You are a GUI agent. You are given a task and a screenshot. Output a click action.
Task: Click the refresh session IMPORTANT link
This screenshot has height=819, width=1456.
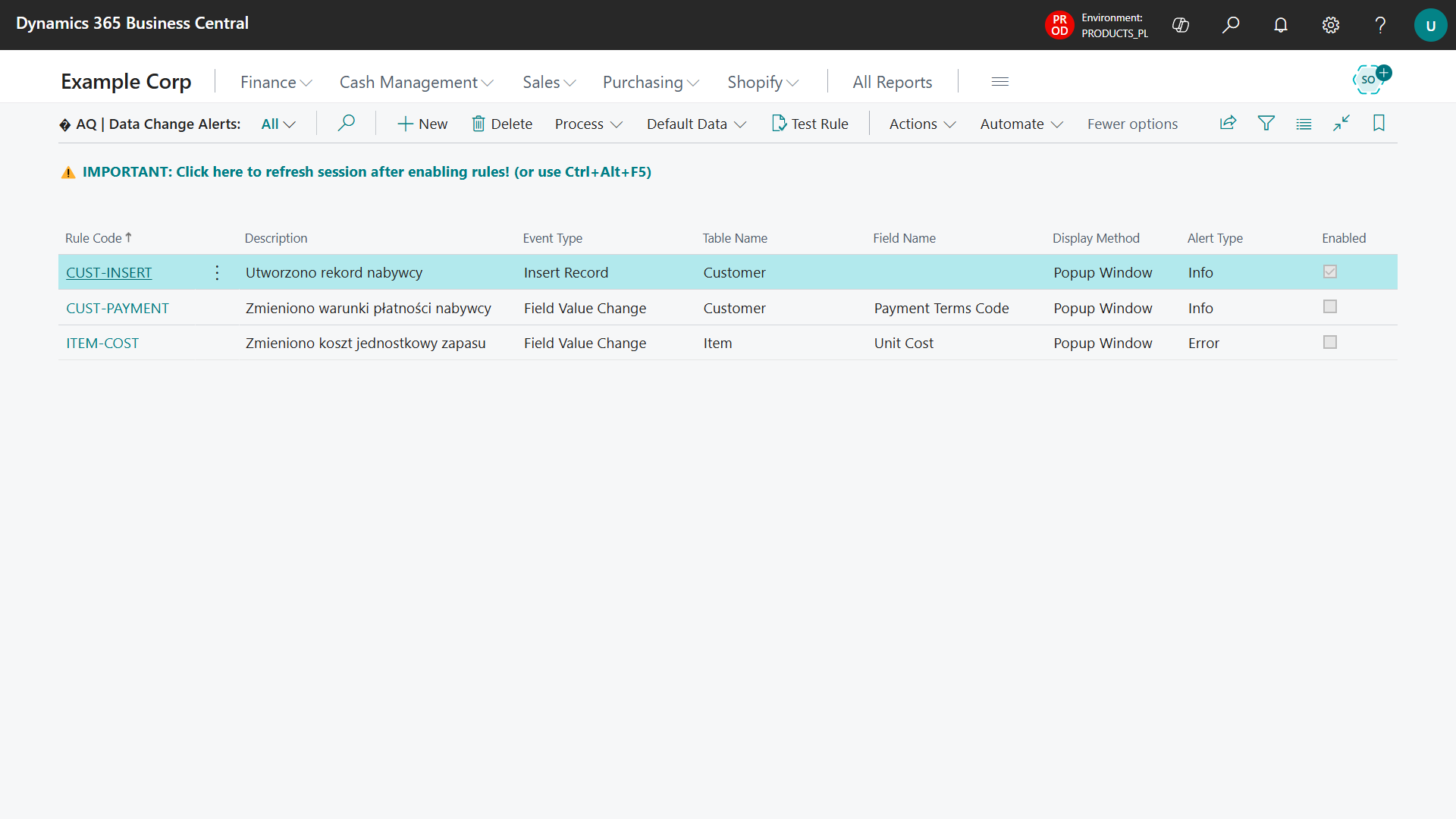366,172
